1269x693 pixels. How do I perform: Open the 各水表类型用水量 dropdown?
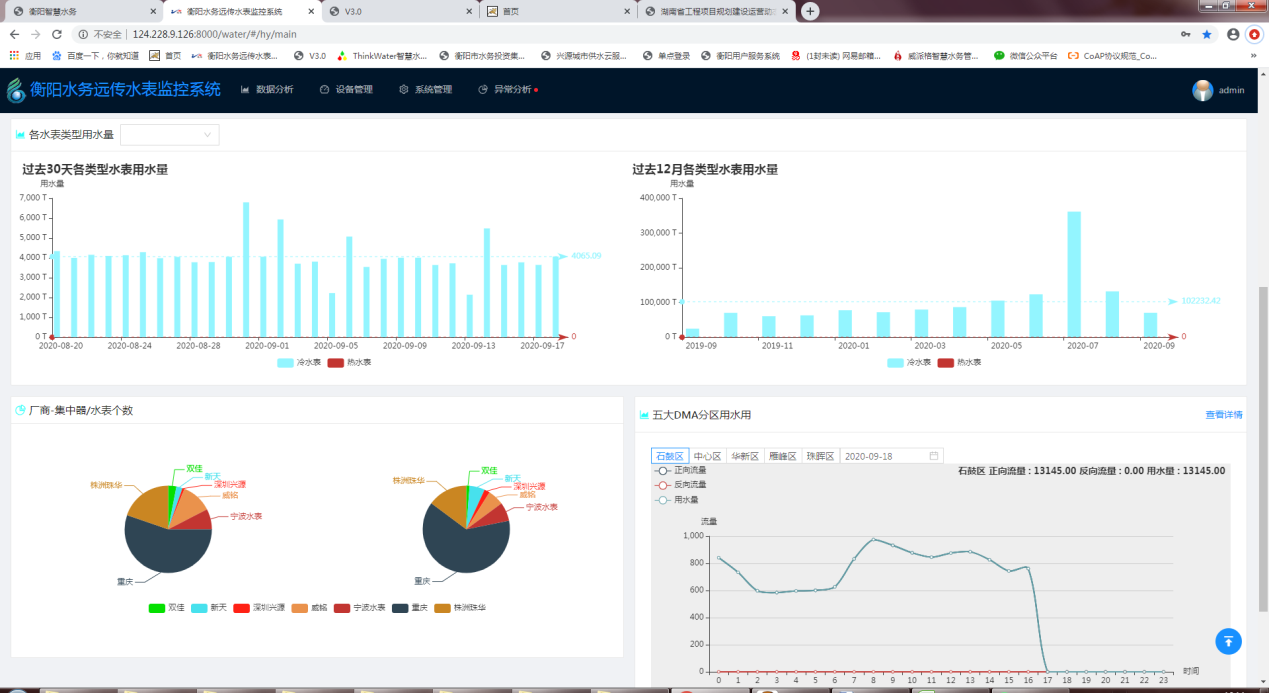coord(170,134)
